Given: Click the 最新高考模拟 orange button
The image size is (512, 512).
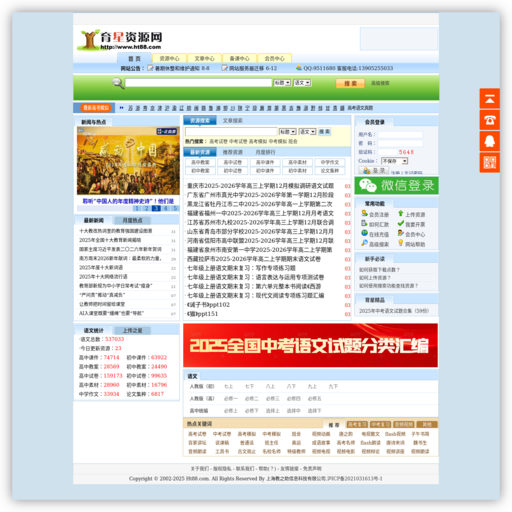Looking at the screenshot, I should coord(96,108).
